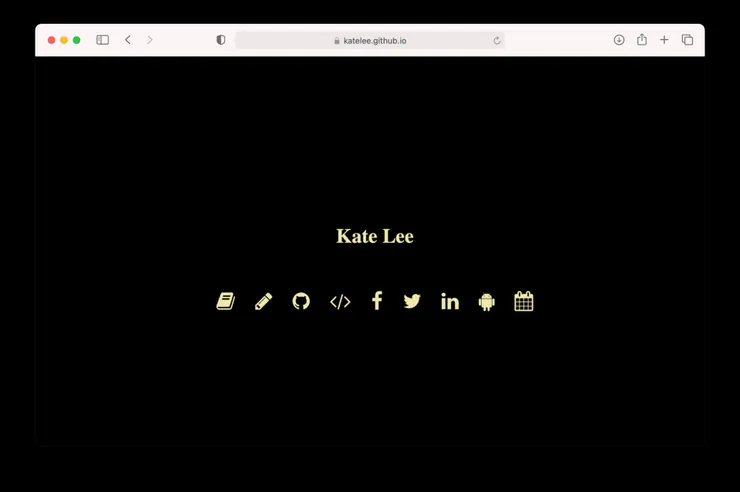
Task: Open the Facebook icon link
Action: tap(377, 300)
